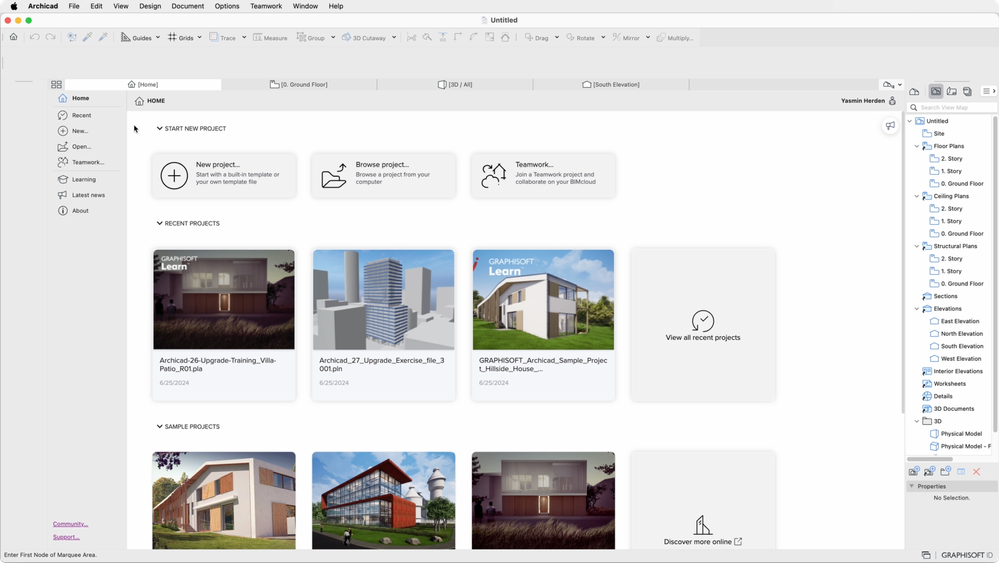The image size is (999, 563).
Task: Collapse the Structural Plans folder
Action: [917, 246]
